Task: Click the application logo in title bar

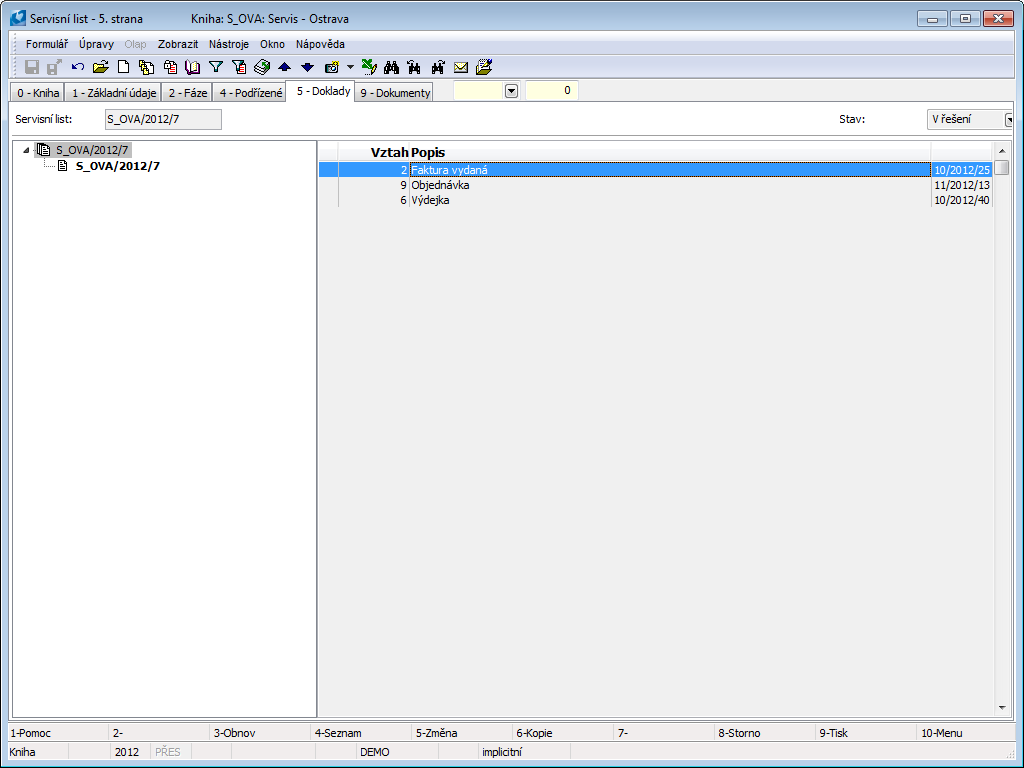Action: 18,18
